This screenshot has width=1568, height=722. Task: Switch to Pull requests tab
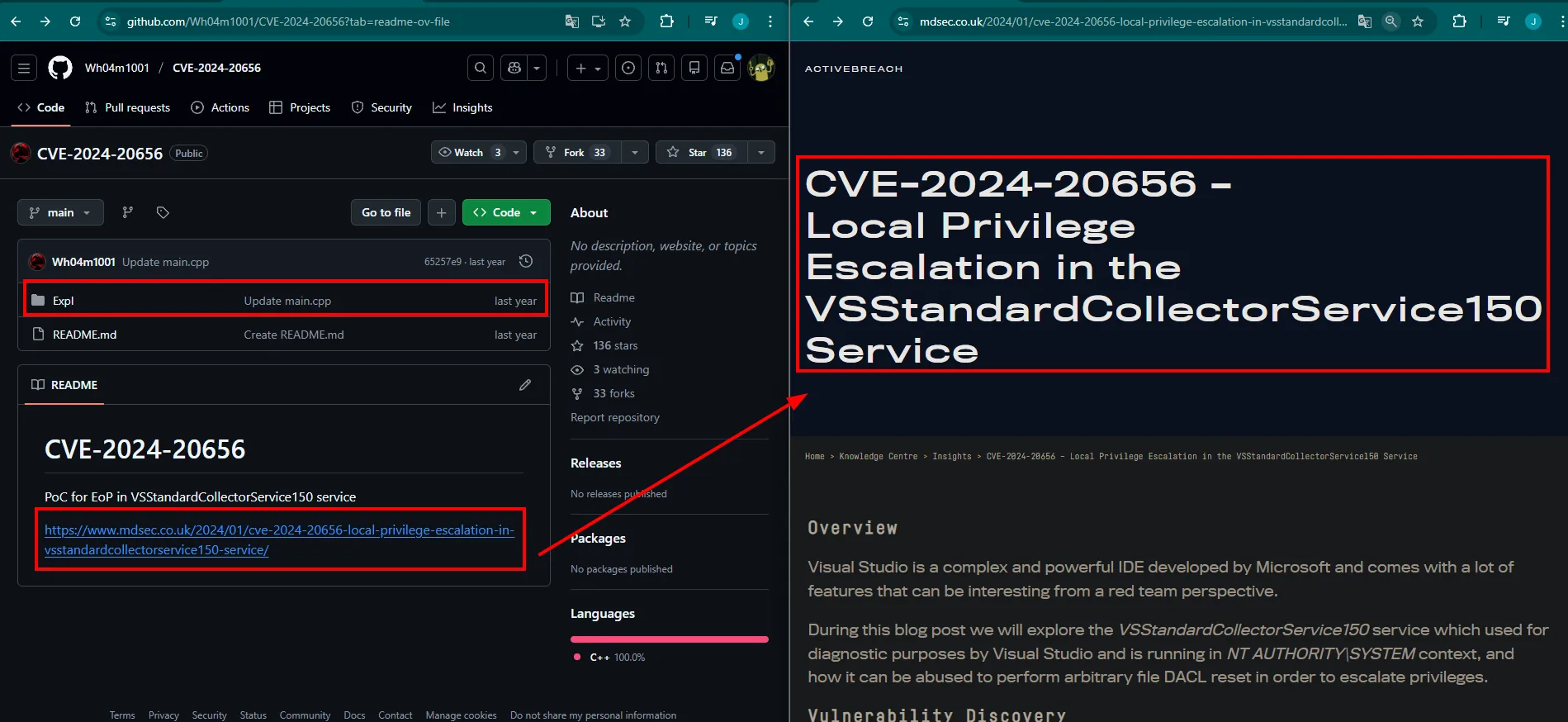tap(127, 107)
